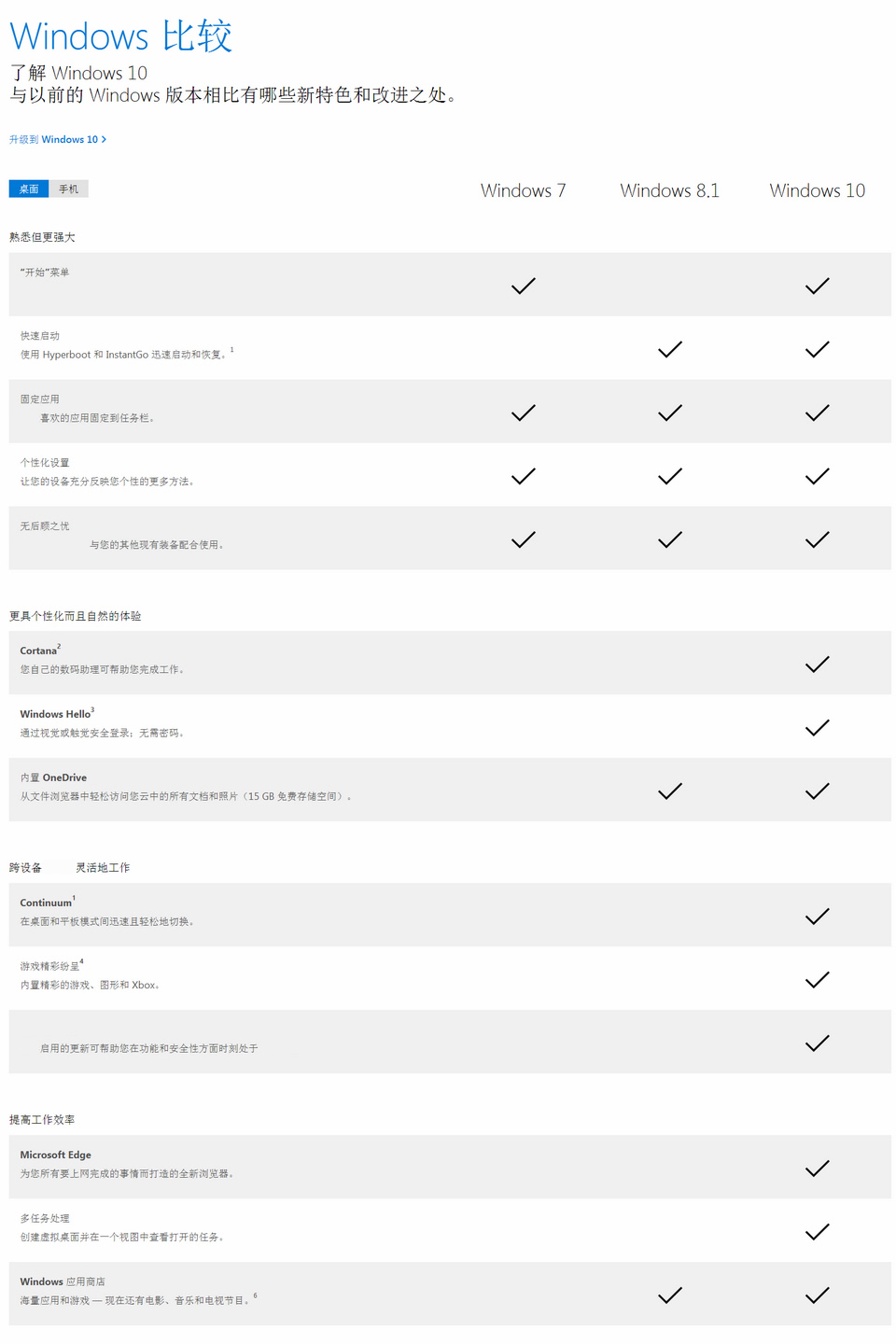
Task: Click Windows 10 checkmark in Cortana row
Action: click(x=817, y=665)
